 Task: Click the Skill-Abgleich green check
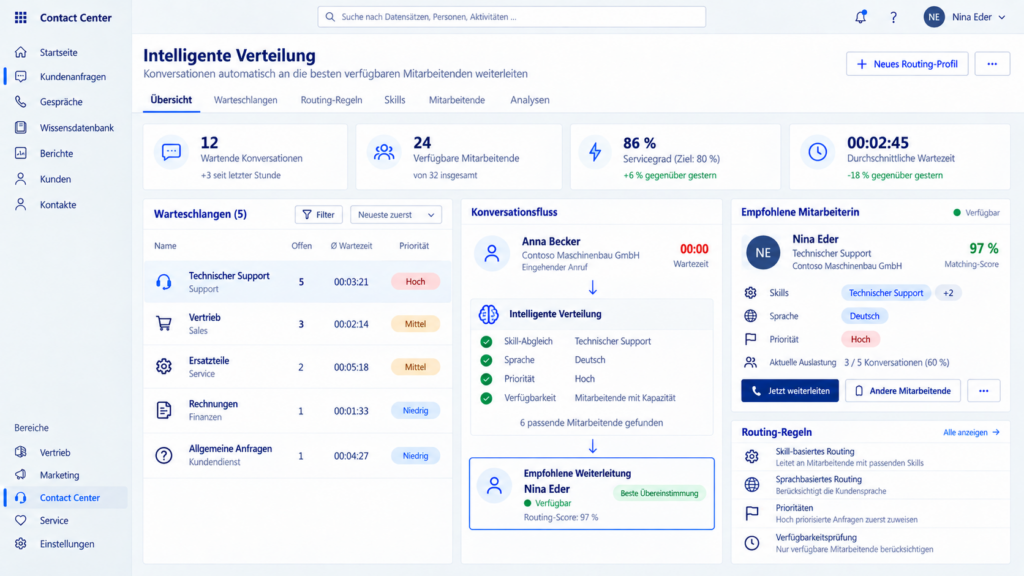tap(487, 341)
